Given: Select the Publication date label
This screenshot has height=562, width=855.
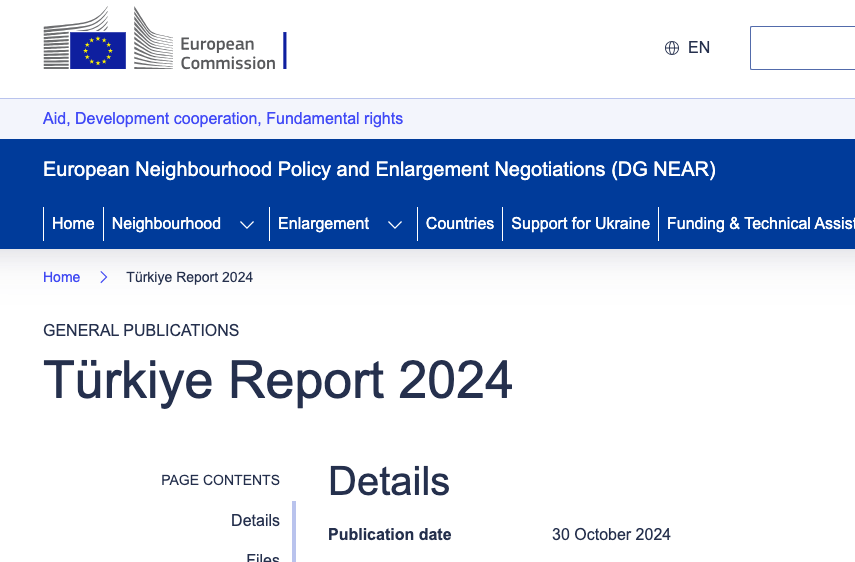Looking at the screenshot, I should coord(390,534).
